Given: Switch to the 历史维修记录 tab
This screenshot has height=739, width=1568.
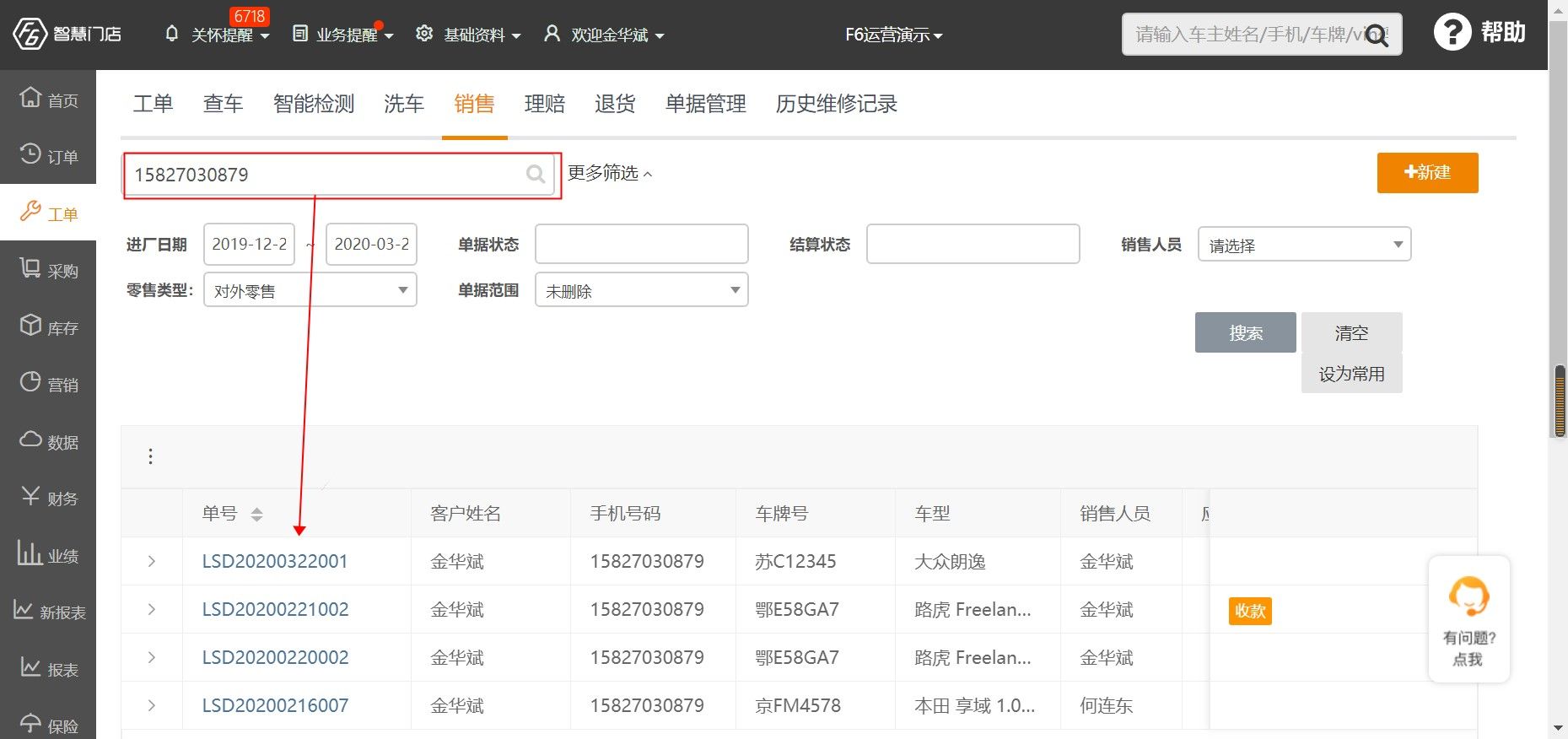Looking at the screenshot, I should point(836,104).
